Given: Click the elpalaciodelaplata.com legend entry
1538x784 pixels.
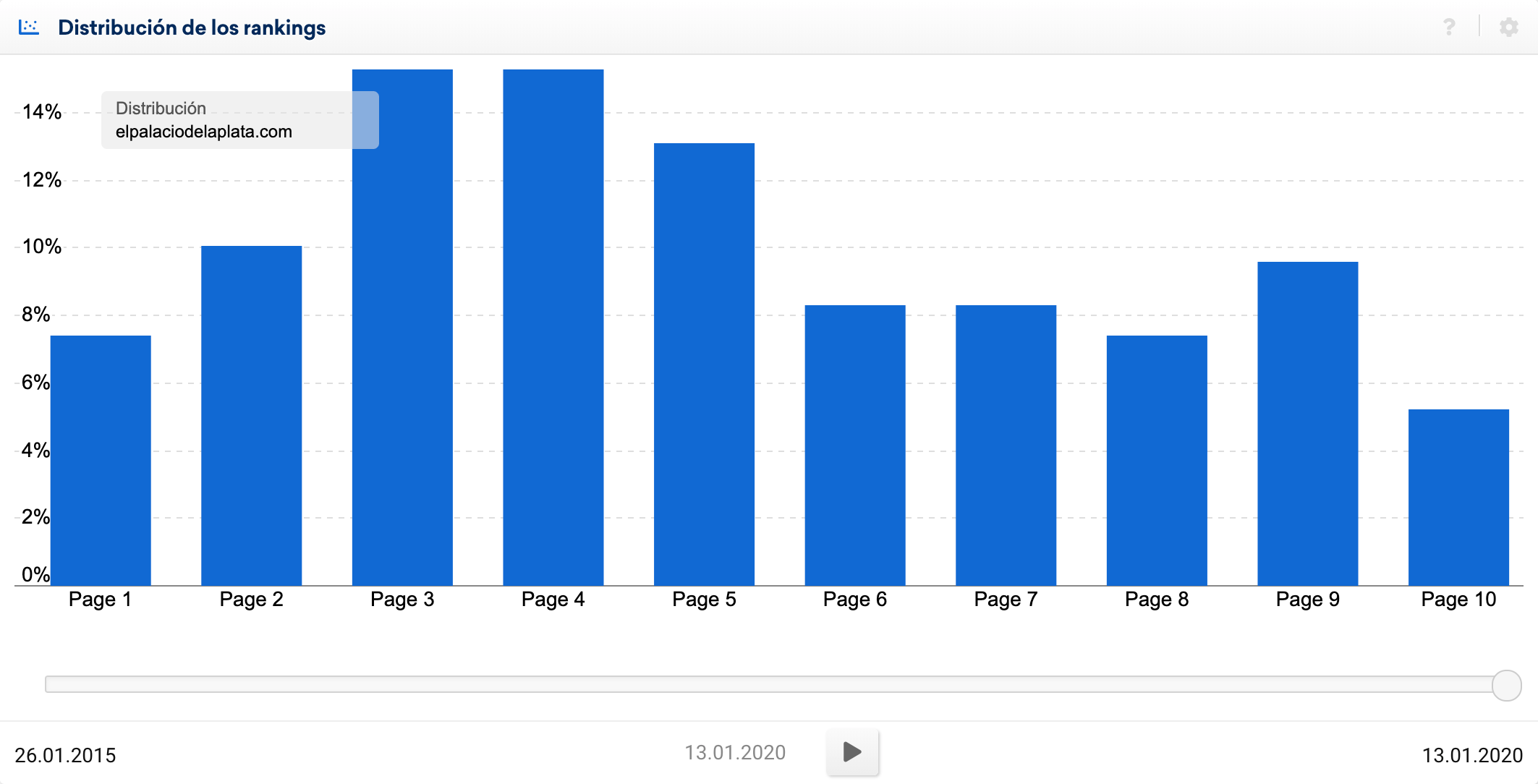Looking at the screenshot, I should 203,132.
